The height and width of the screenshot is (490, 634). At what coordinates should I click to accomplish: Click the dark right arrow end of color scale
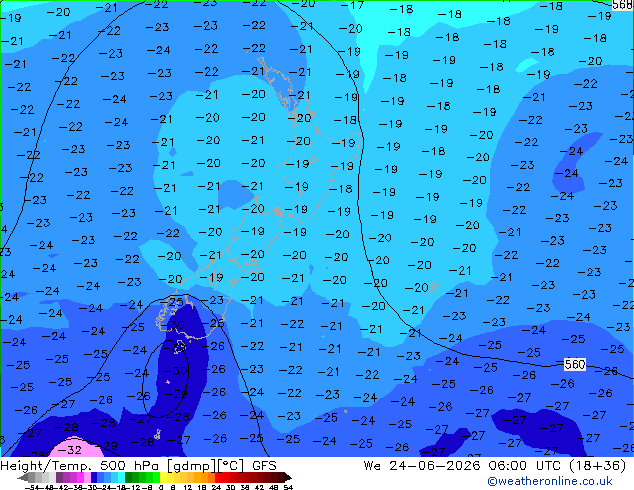(x=288, y=477)
